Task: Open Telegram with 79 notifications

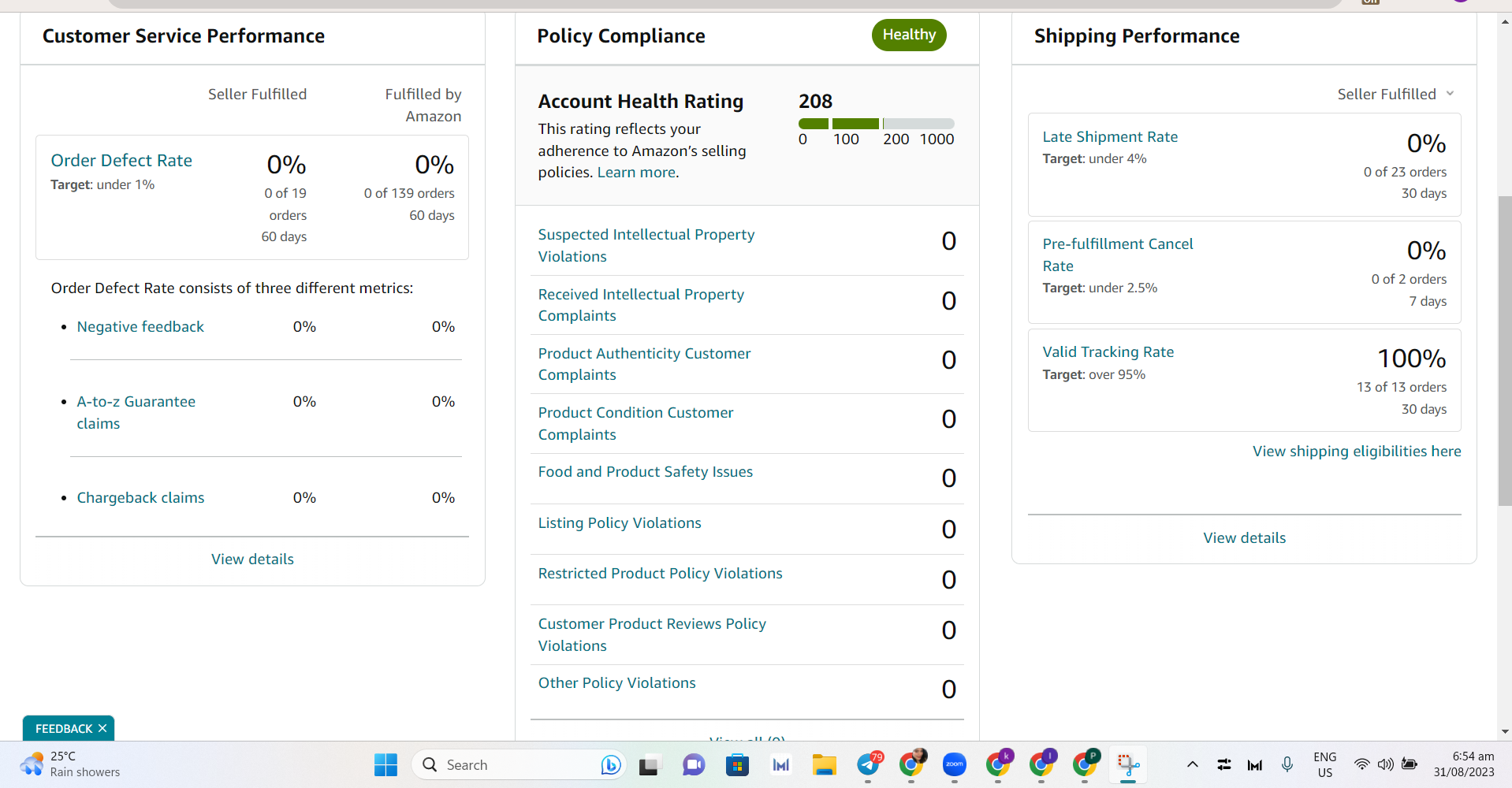Action: coord(869,764)
